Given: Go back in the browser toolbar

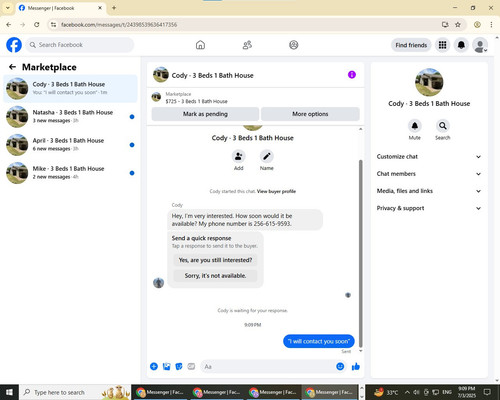Looking at the screenshot, I should (9, 24).
